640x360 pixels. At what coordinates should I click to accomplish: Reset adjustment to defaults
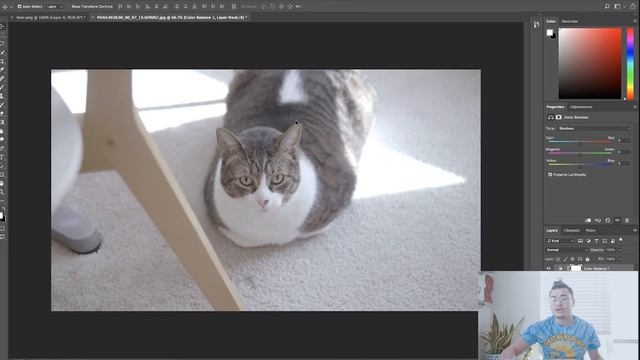[608, 220]
